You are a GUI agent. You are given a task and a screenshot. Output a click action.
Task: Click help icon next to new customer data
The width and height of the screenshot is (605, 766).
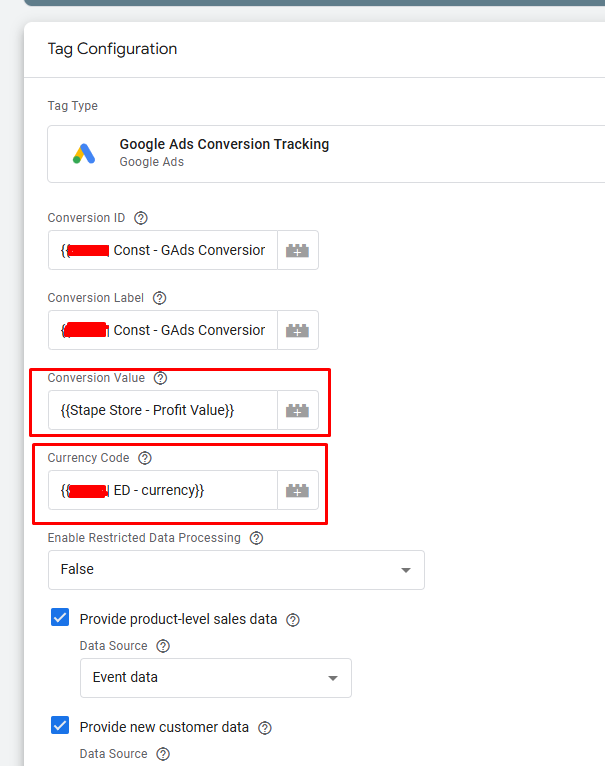(264, 728)
